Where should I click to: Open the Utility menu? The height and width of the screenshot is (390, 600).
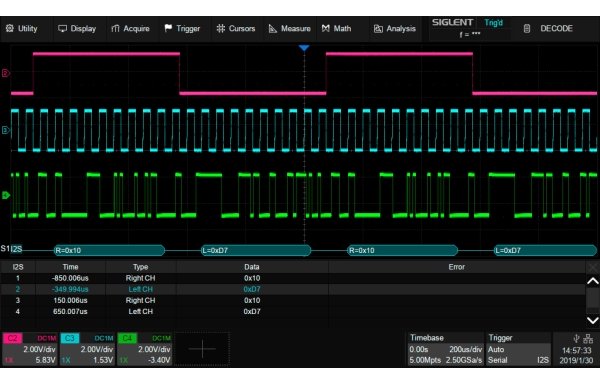pos(22,29)
